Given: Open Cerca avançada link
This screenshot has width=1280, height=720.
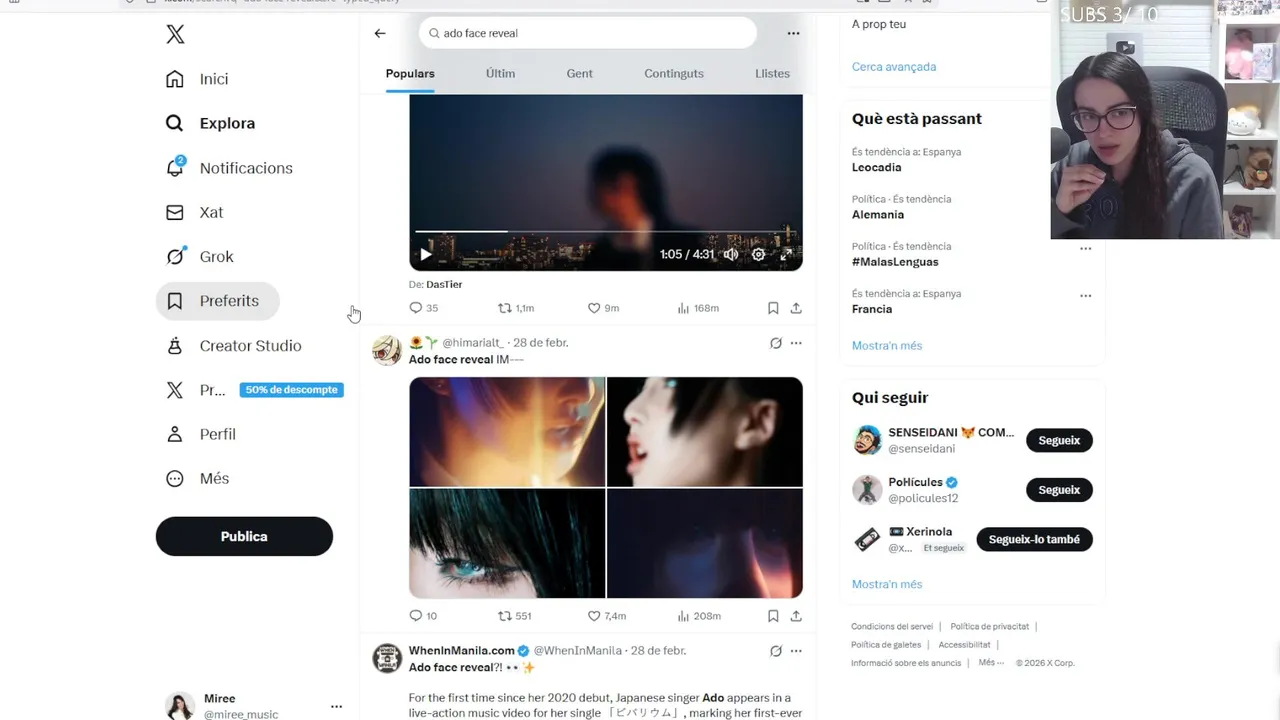Looking at the screenshot, I should (894, 67).
